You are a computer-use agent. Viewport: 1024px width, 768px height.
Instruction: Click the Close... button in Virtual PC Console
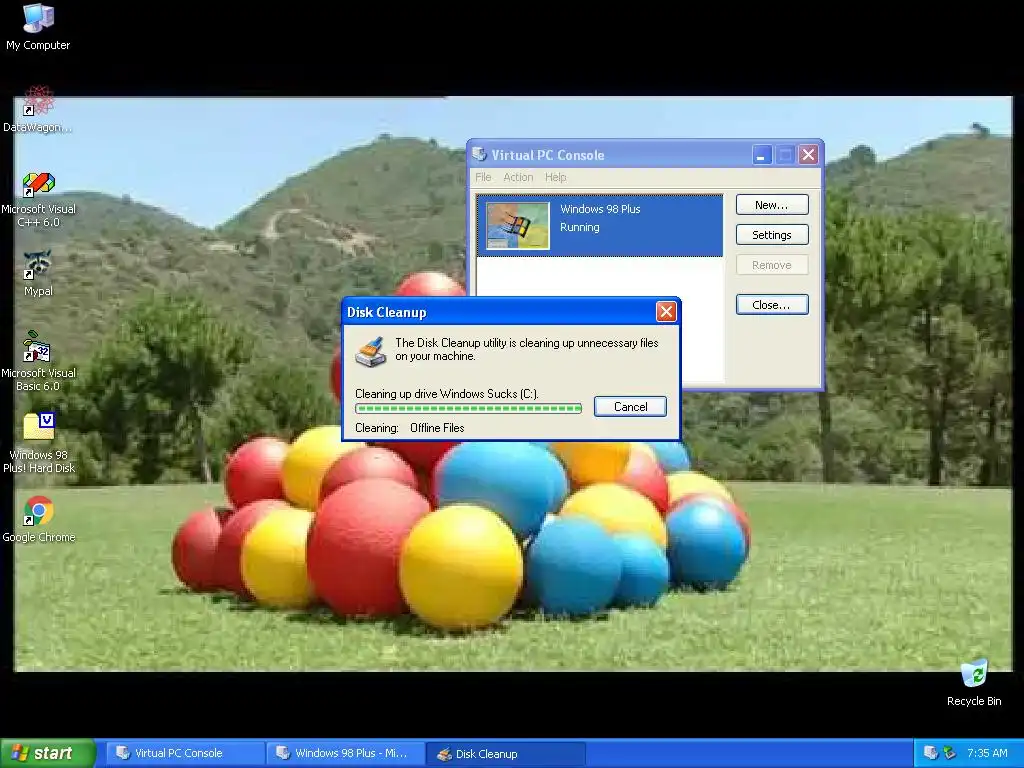772,304
